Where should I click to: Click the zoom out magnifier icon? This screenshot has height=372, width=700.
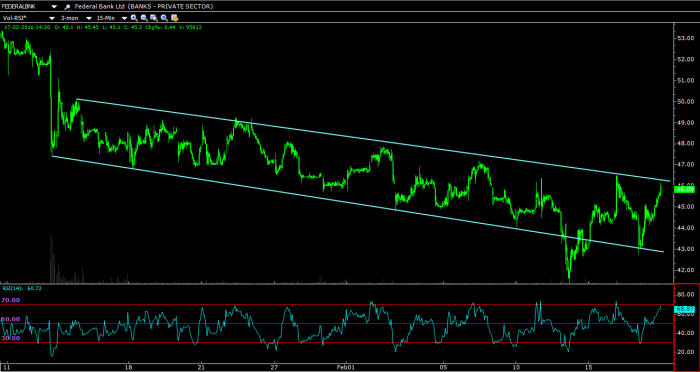144,18
